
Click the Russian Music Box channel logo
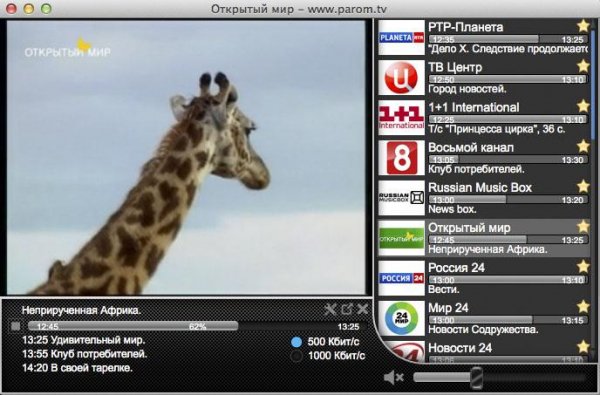pos(401,198)
